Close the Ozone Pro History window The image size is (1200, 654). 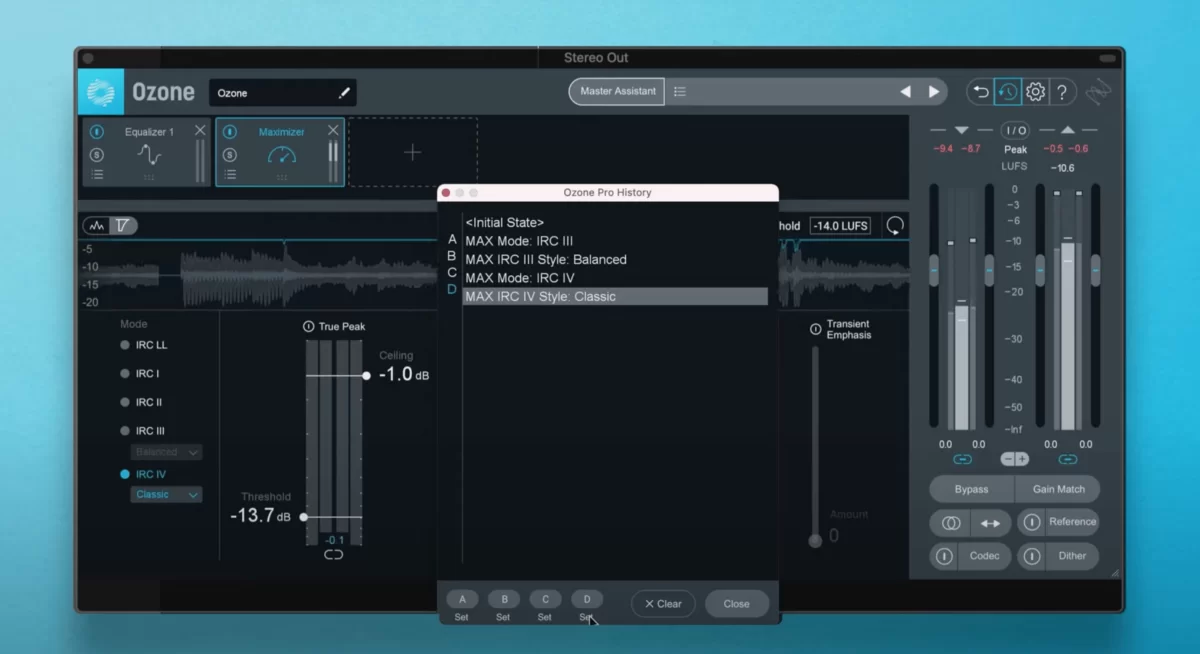click(x=737, y=604)
